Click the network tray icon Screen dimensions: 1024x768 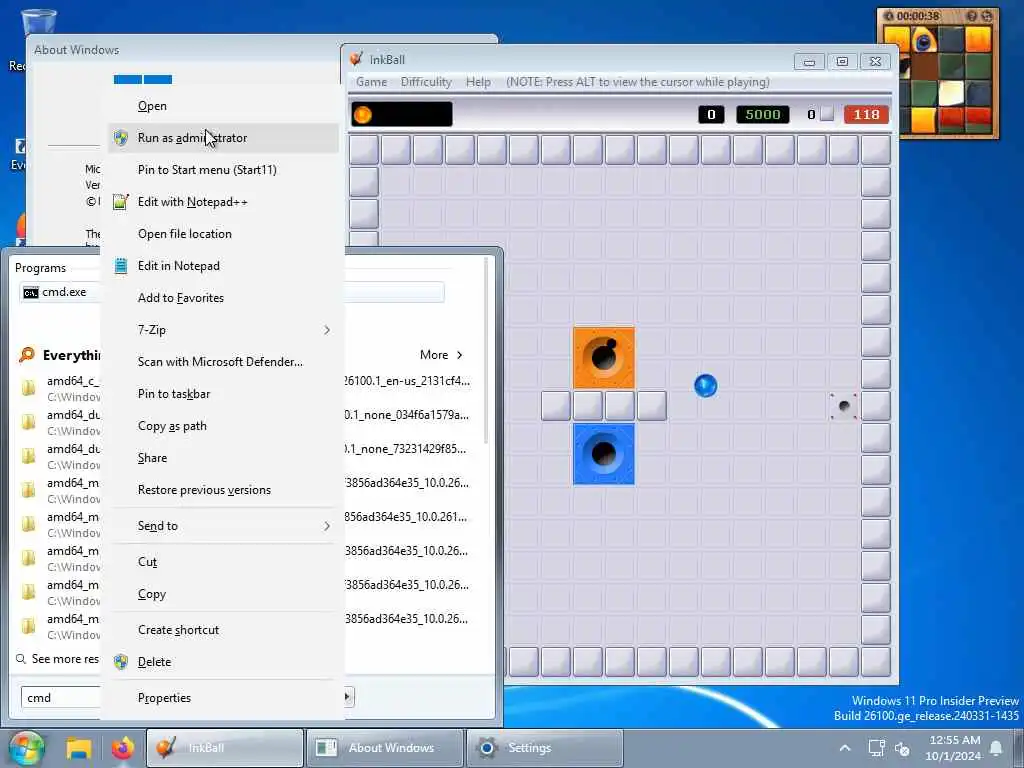tap(876, 748)
